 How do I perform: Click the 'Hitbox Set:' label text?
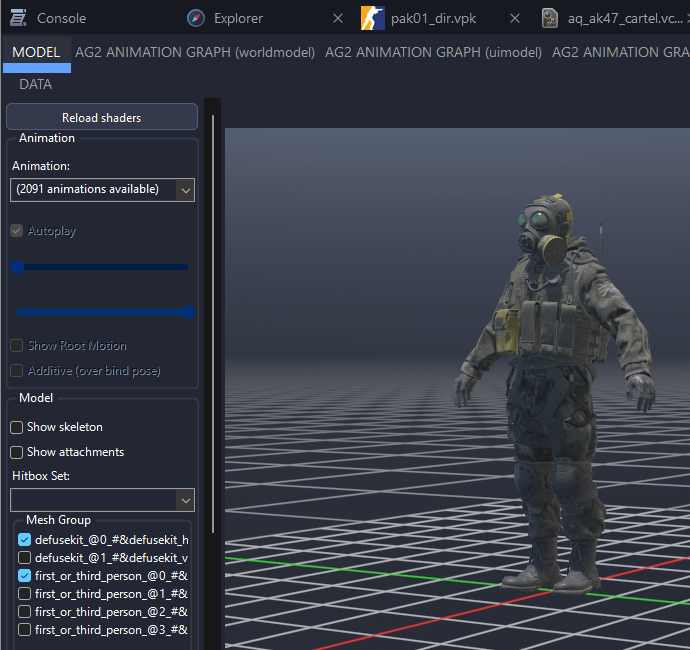pyautogui.click(x=41, y=476)
